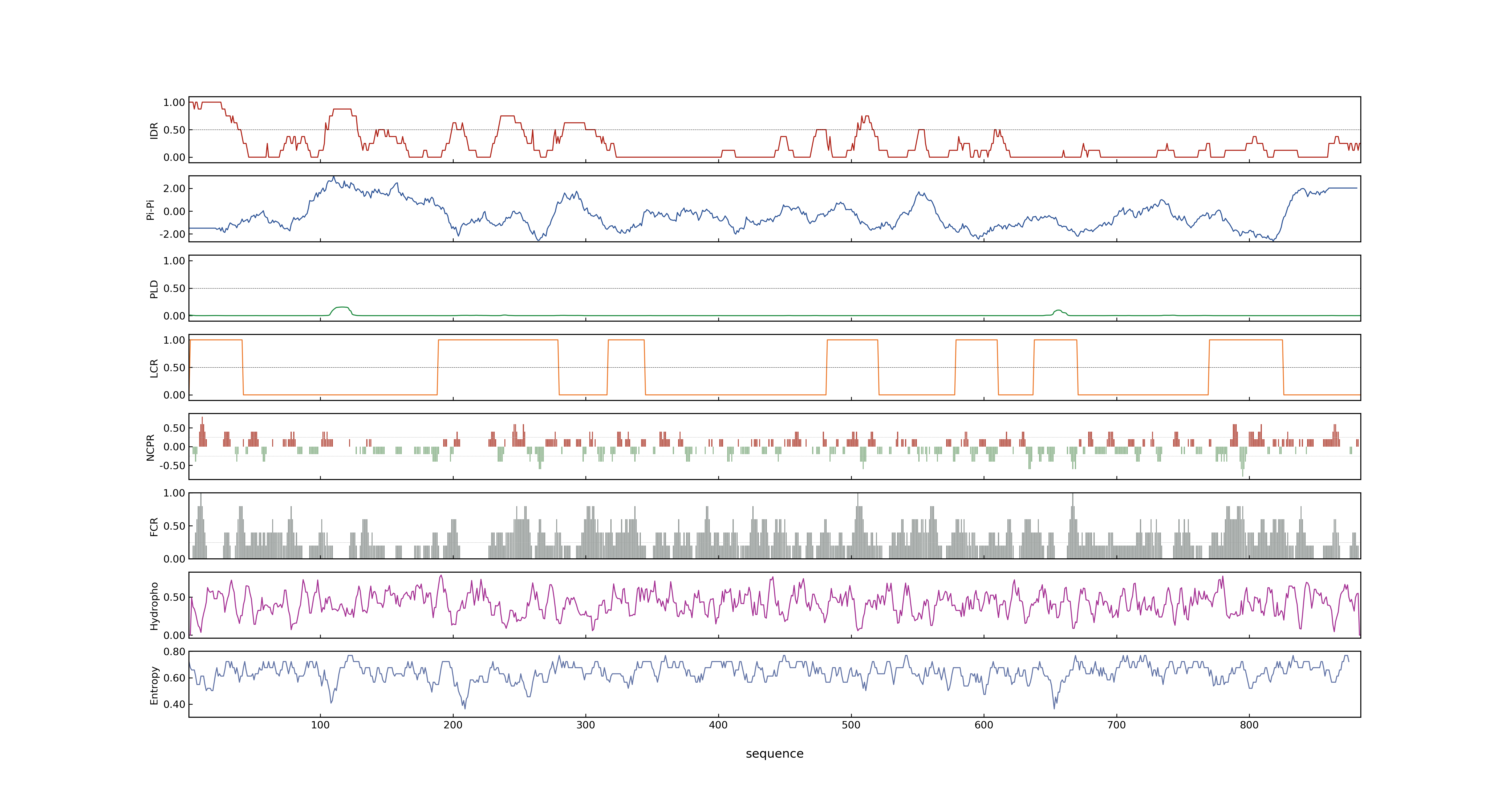Click the wide LCR plateau between 200 and 280

click(498, 340)
